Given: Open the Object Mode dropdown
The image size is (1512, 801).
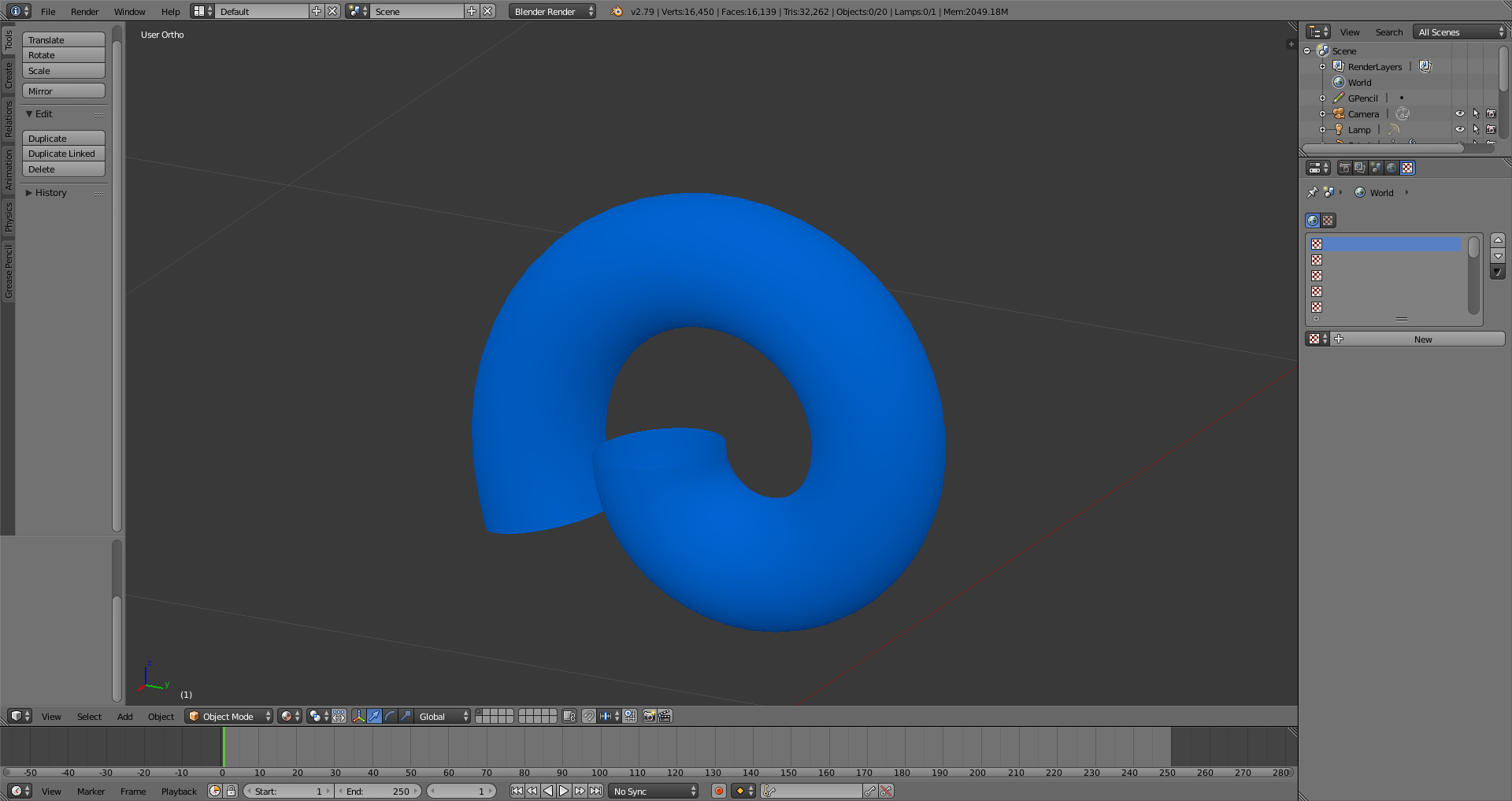Looking at the screenshot, I should (229, 716).
